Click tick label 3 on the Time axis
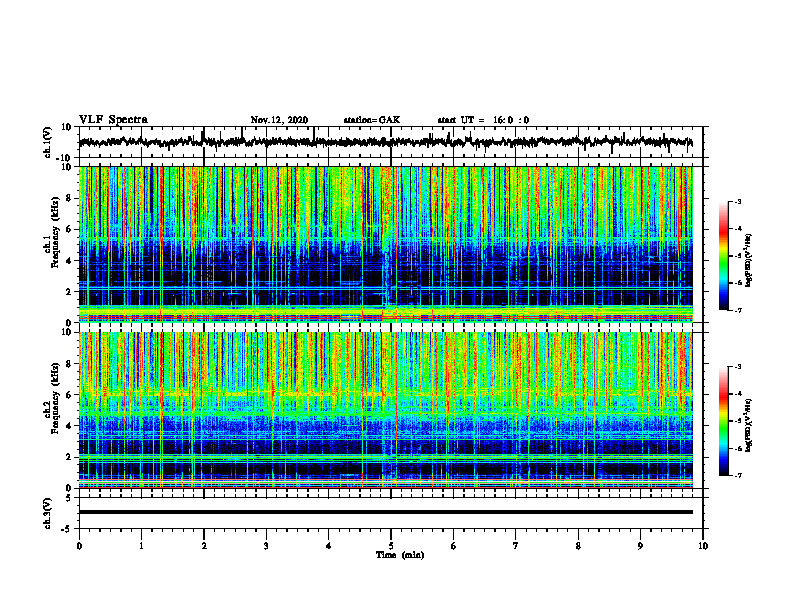 click(x=266, y=546)
